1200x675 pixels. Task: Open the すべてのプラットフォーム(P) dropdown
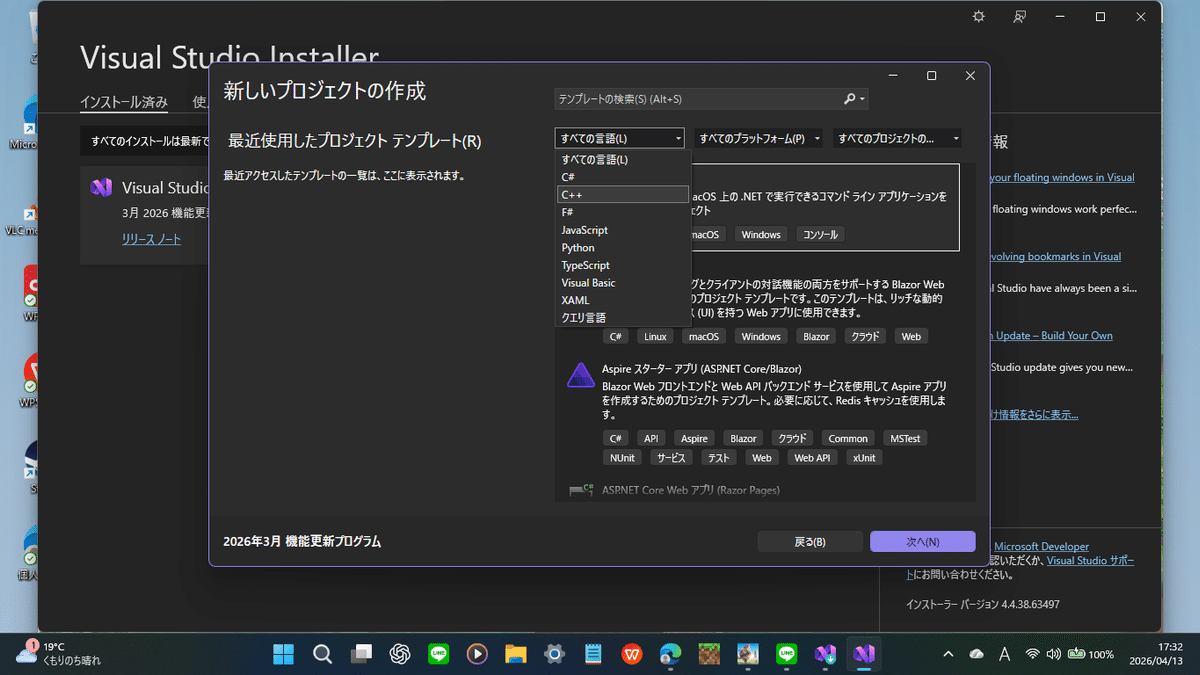(757, 138)
